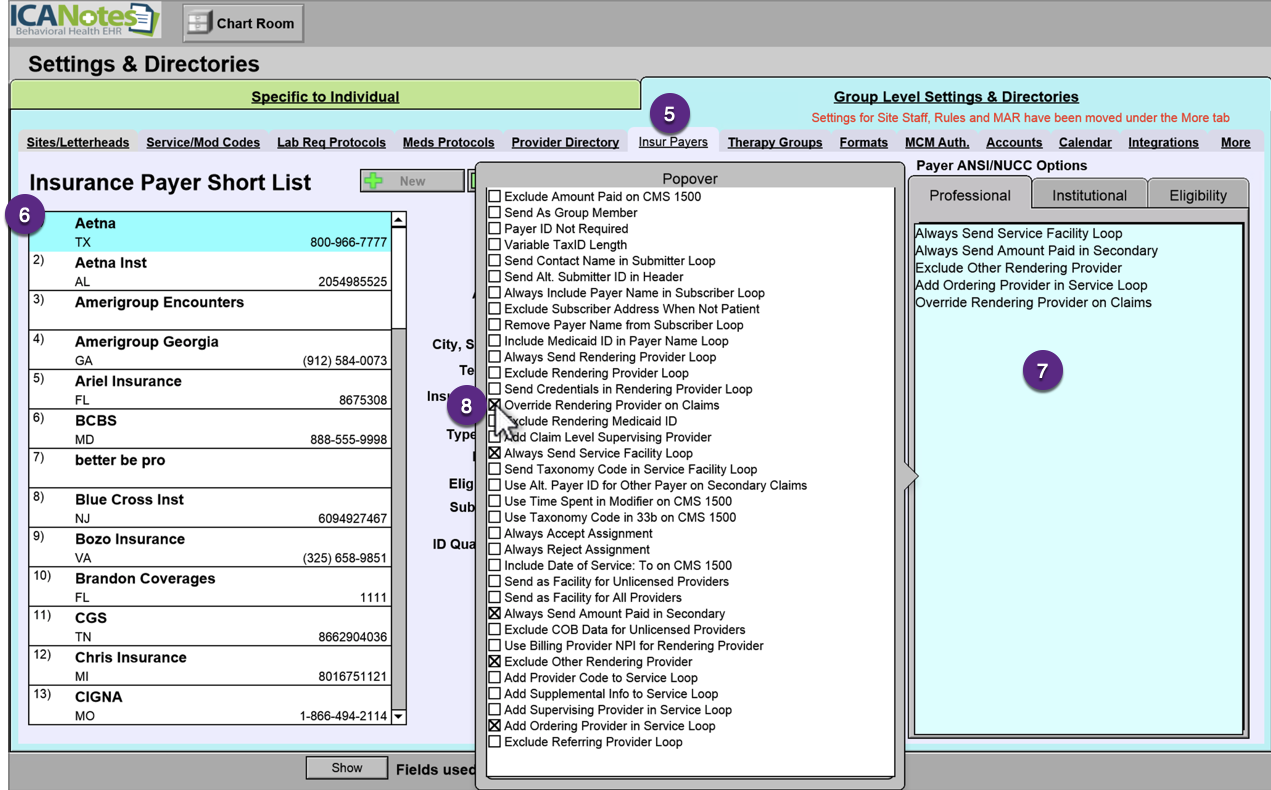Image resolution: width=1271 pixels, height=790 pixels.
Task: Click the ICANotes logo
Action: click(x=85, y=21)
